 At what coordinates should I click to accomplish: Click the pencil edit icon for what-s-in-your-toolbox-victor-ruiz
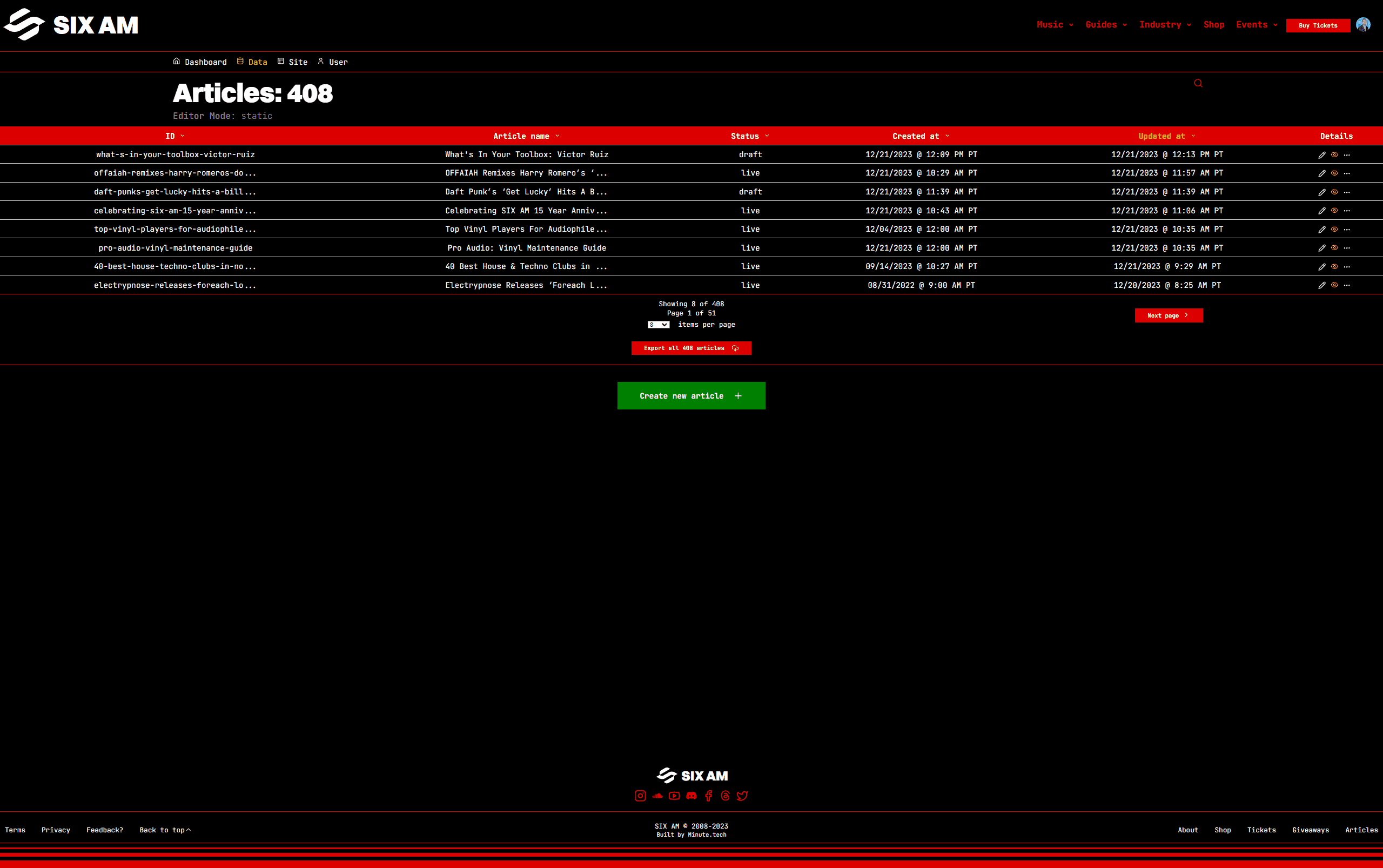[1321, 155]
